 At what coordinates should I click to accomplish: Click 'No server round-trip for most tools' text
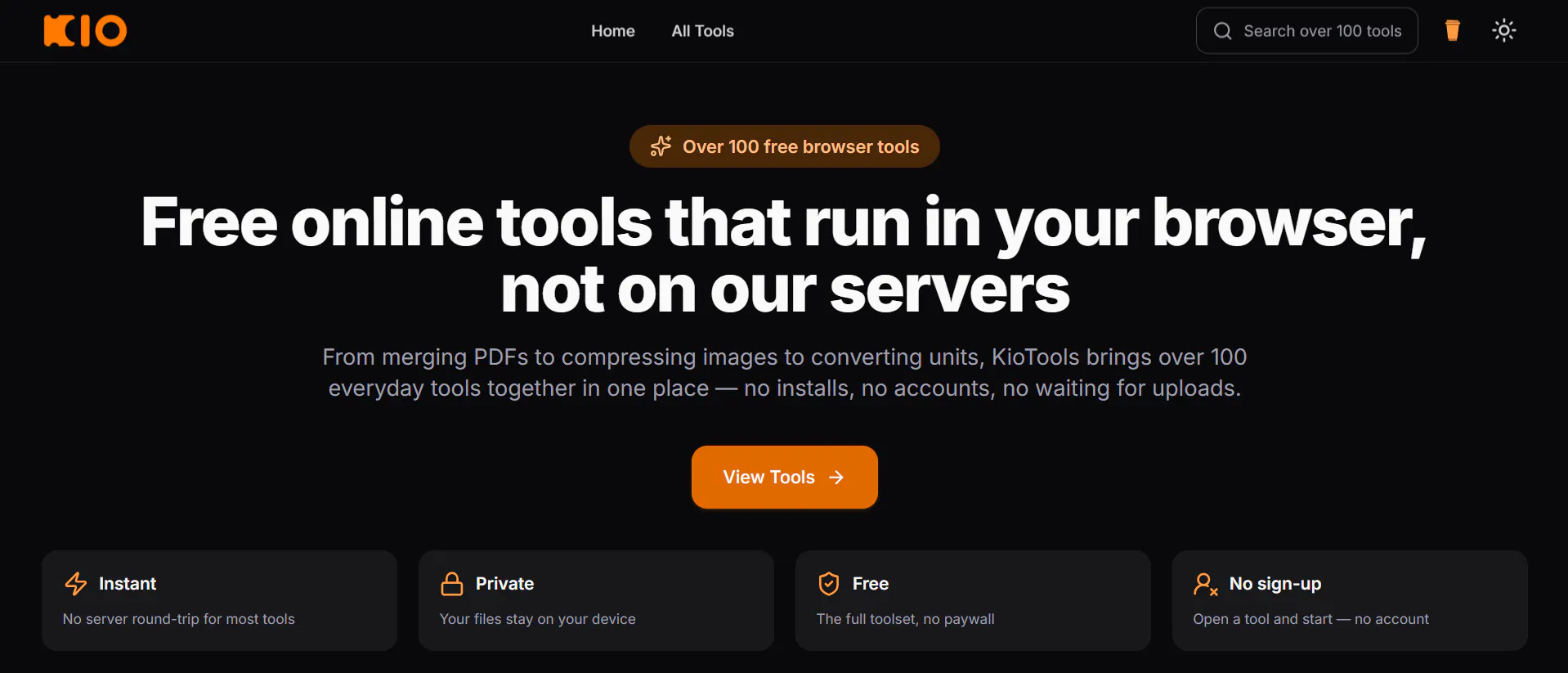click(x=179, y=619)
